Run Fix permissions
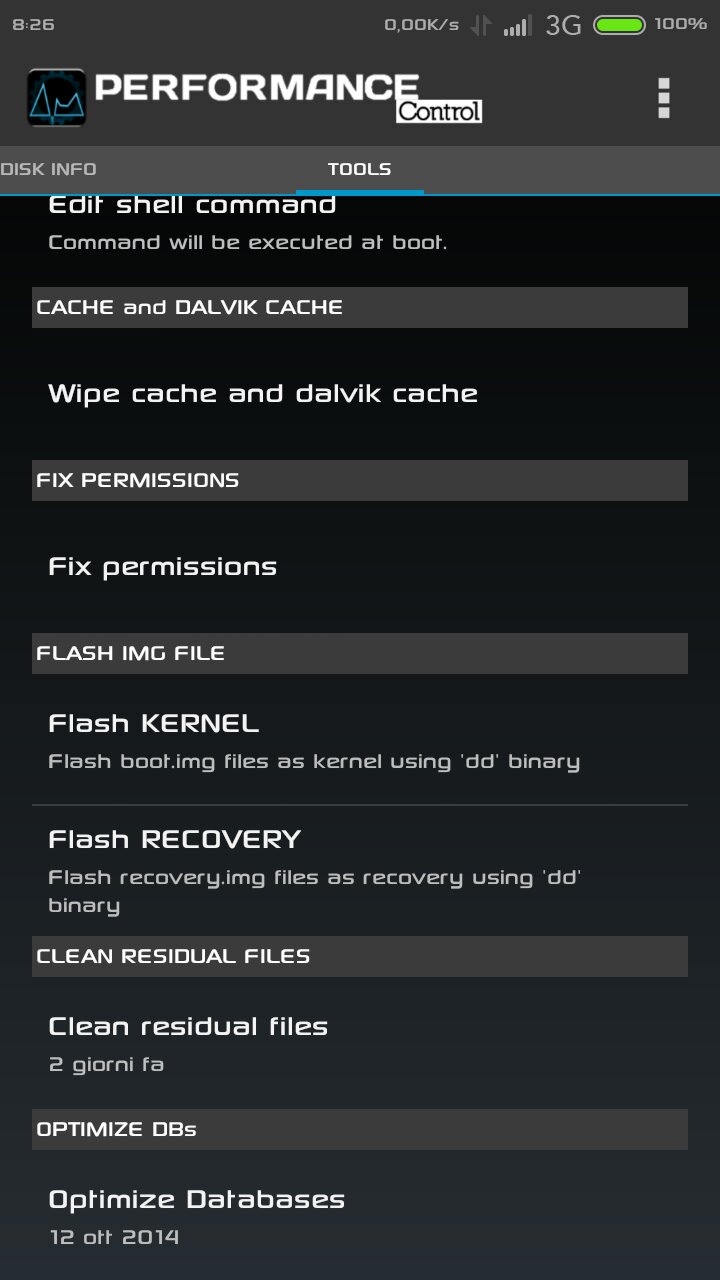 [x=360, y=567]
